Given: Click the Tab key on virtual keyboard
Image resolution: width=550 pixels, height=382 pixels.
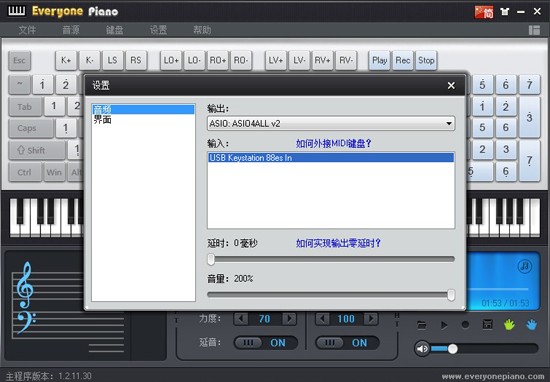Looking at the screenshot, I should point(25,107).
